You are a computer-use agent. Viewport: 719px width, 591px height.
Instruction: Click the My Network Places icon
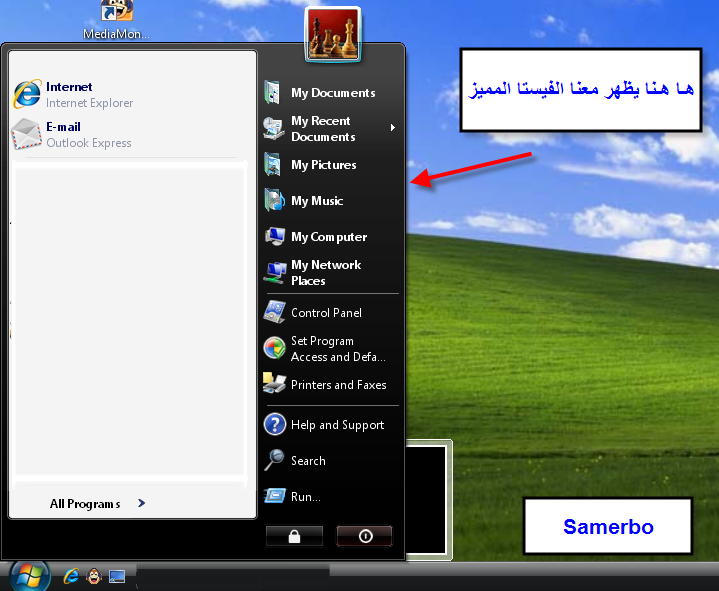275,272
